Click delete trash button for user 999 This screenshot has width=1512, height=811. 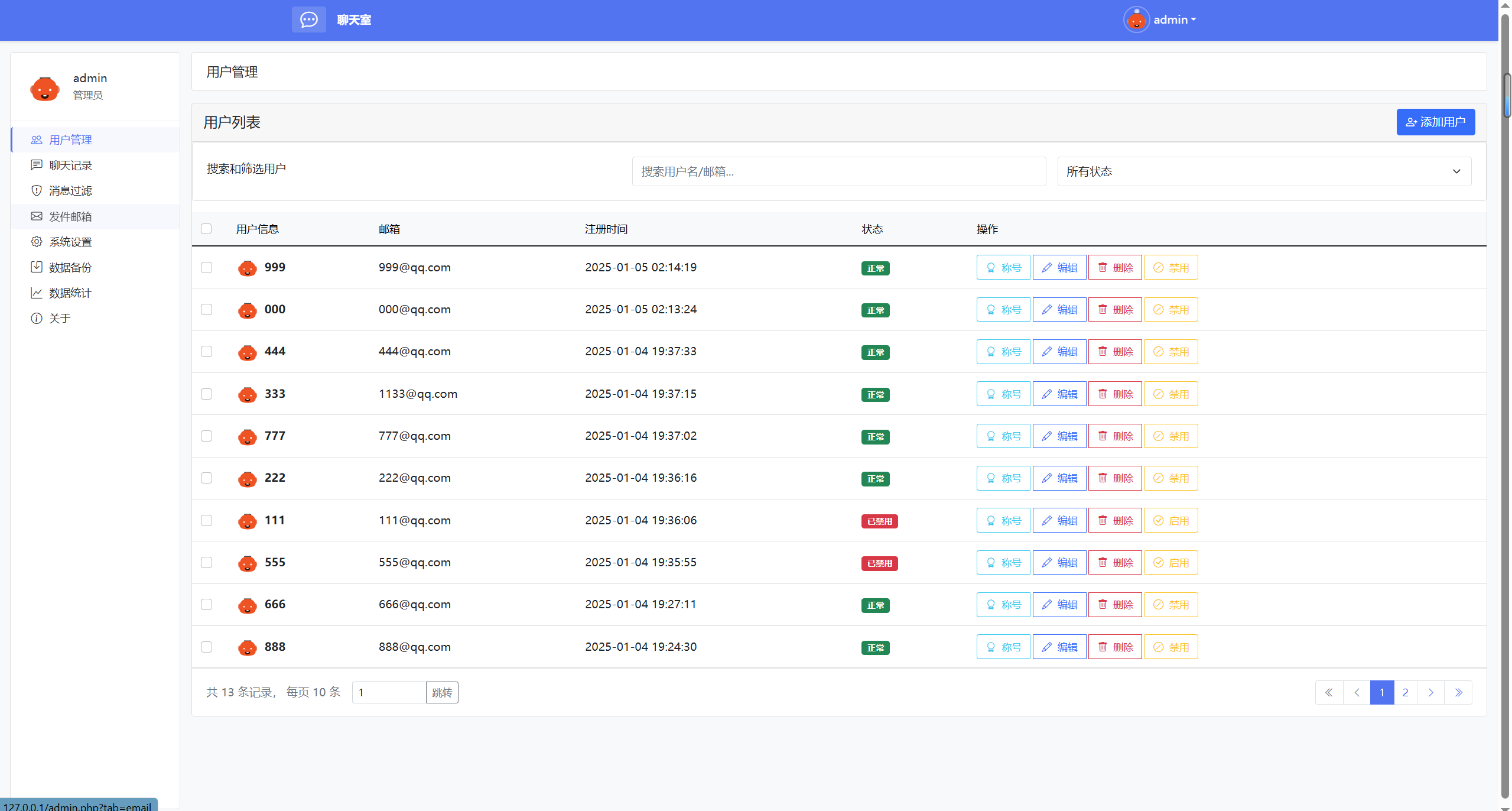[1115, 267]
